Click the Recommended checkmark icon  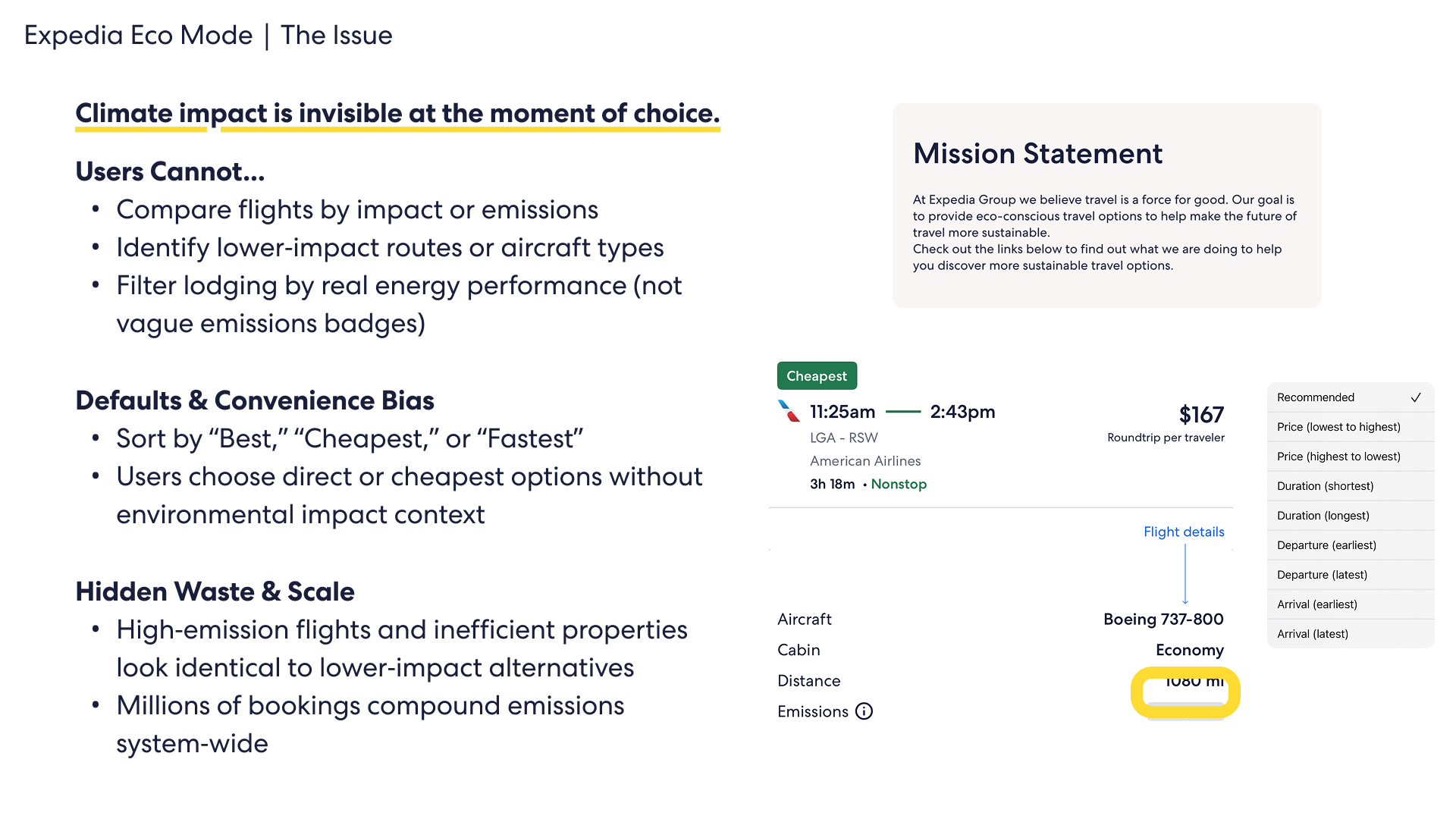click(1415, 397)
